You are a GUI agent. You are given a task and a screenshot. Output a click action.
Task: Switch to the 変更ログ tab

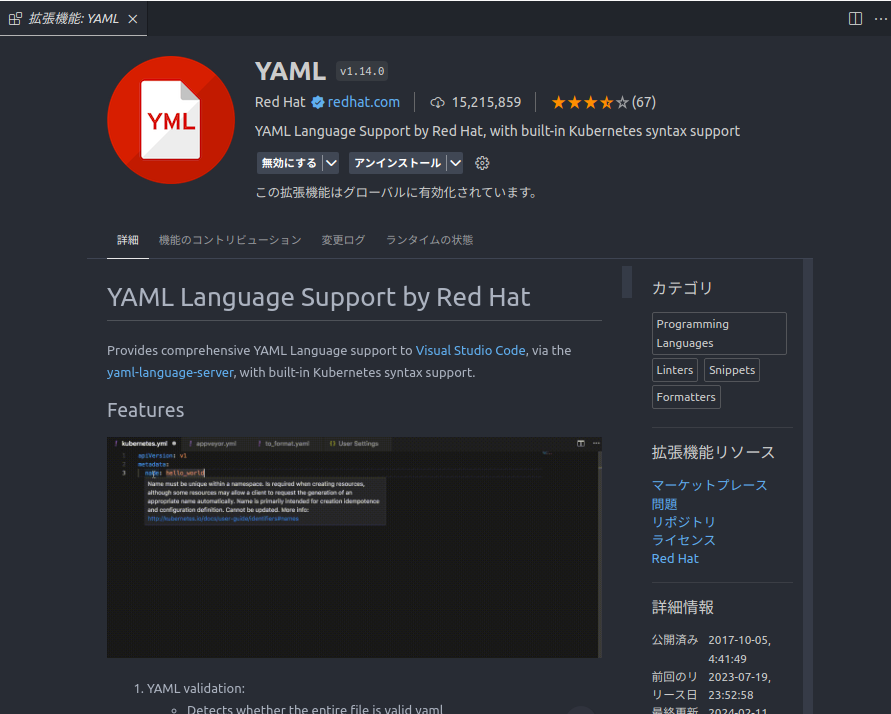[343, 240]
